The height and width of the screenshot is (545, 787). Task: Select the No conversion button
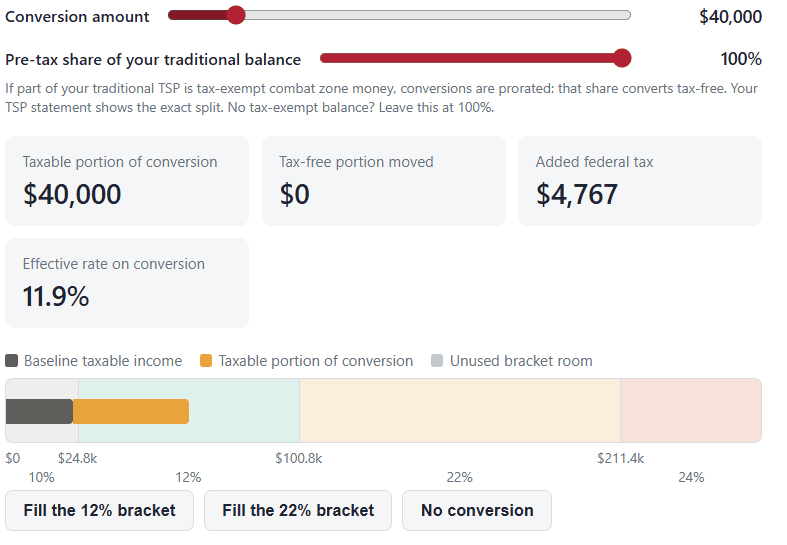[477, 510]
